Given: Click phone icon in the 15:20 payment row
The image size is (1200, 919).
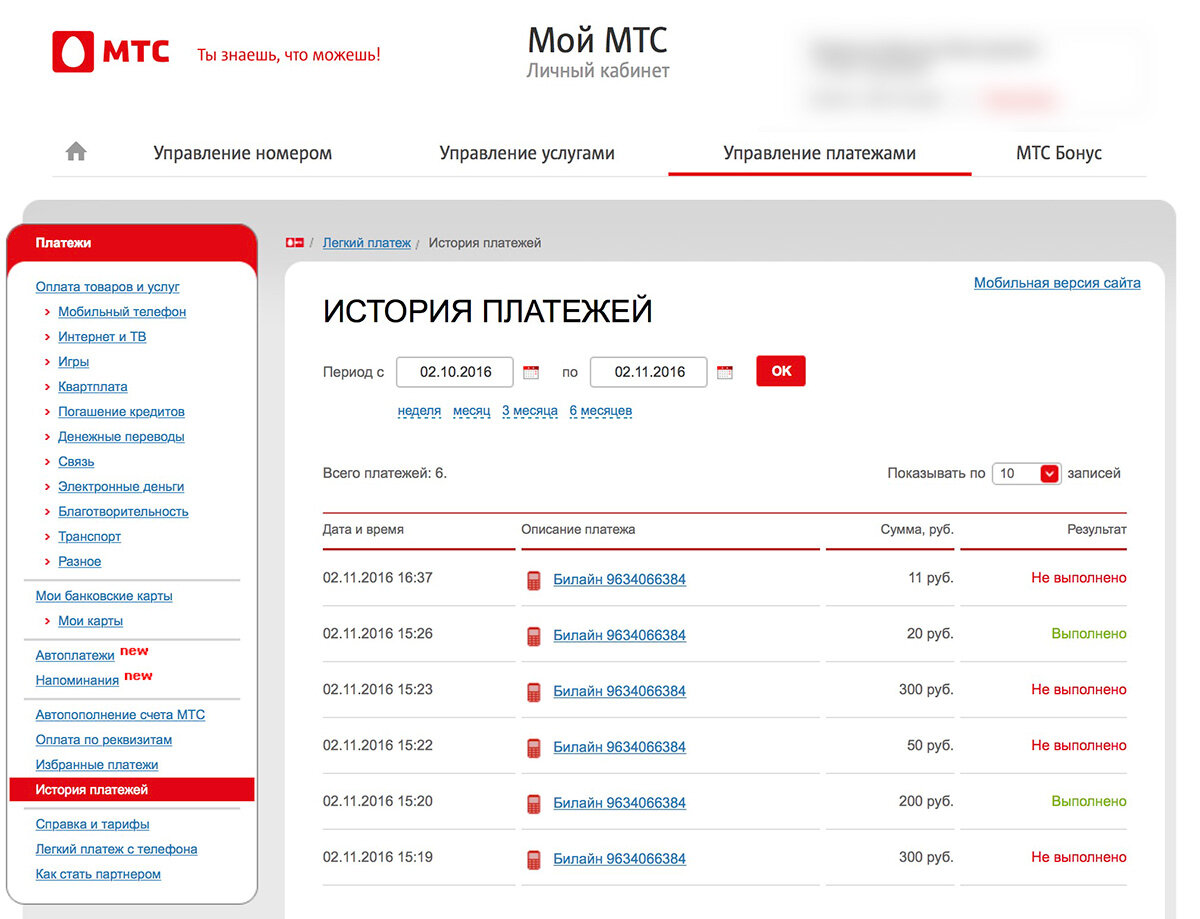Looking at the screenshot, I should pyautogui.click(x=534, y=804).
